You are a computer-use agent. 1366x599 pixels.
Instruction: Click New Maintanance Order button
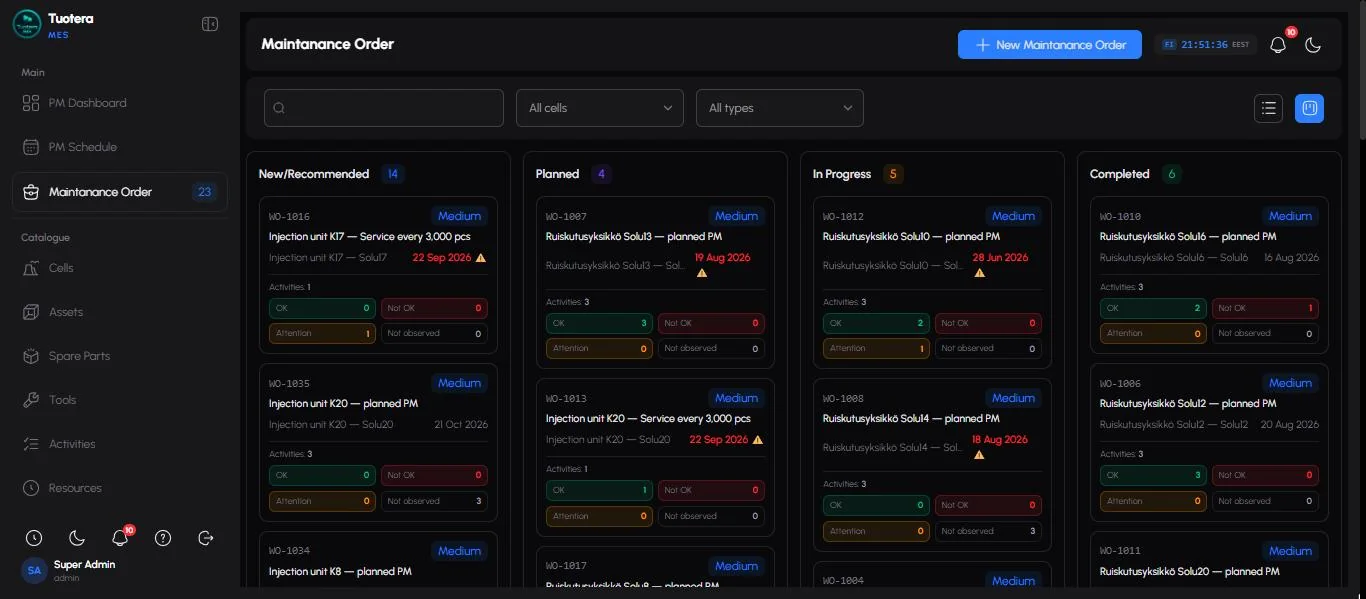[x=1050, y=44]
